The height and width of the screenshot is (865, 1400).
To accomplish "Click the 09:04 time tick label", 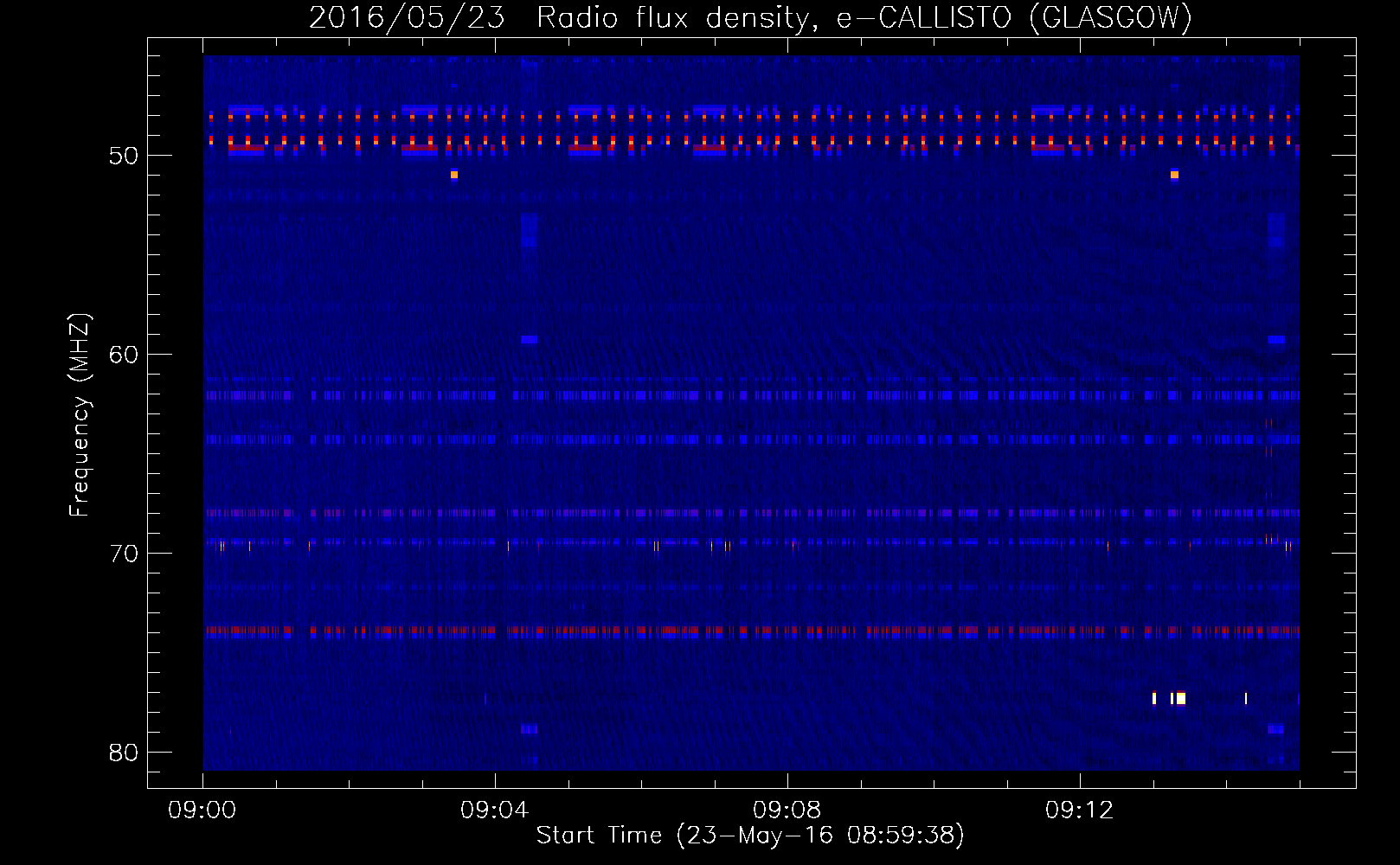I will point(495,811).
